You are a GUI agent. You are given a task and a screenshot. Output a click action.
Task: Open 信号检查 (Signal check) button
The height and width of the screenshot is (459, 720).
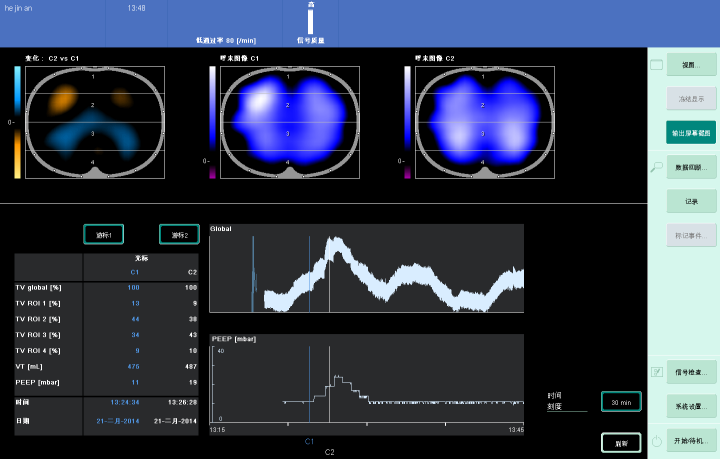tap(691, 372)
